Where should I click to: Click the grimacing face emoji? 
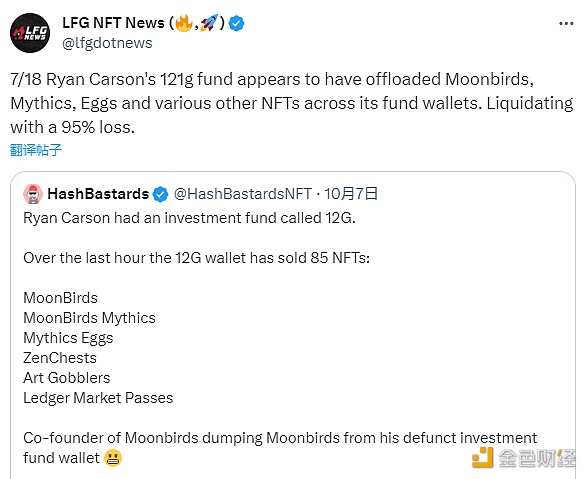point(113,458)
